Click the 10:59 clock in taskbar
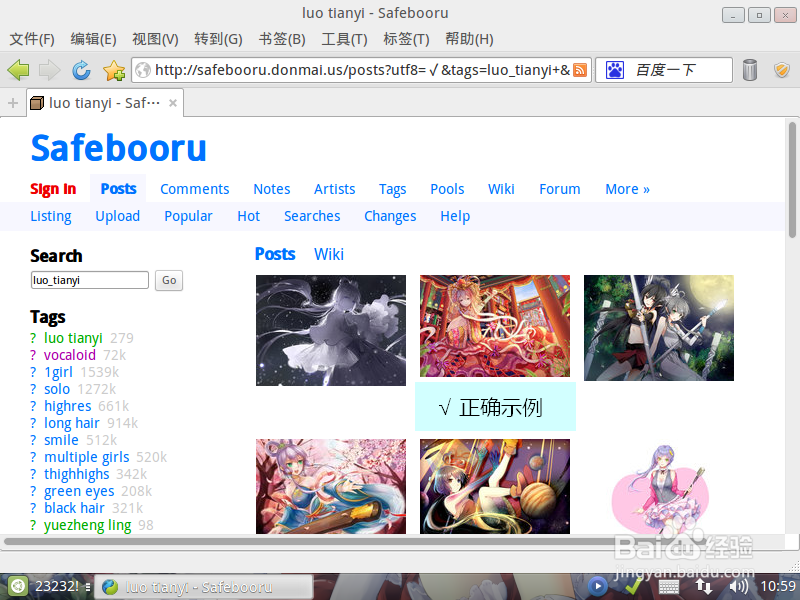The image size is (800, 600). (779, 586)
